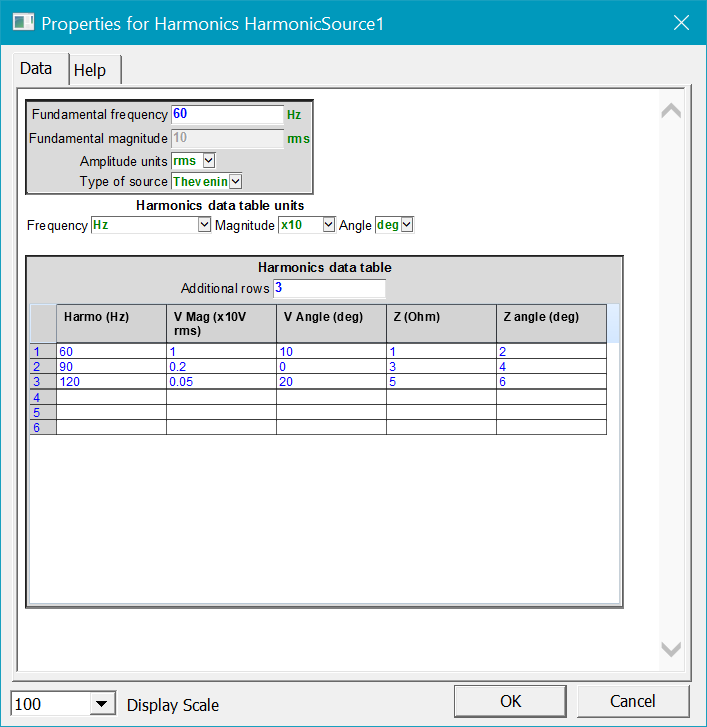
Task: Click empty Harmo cell in row 4
Action: click(111, 397)
